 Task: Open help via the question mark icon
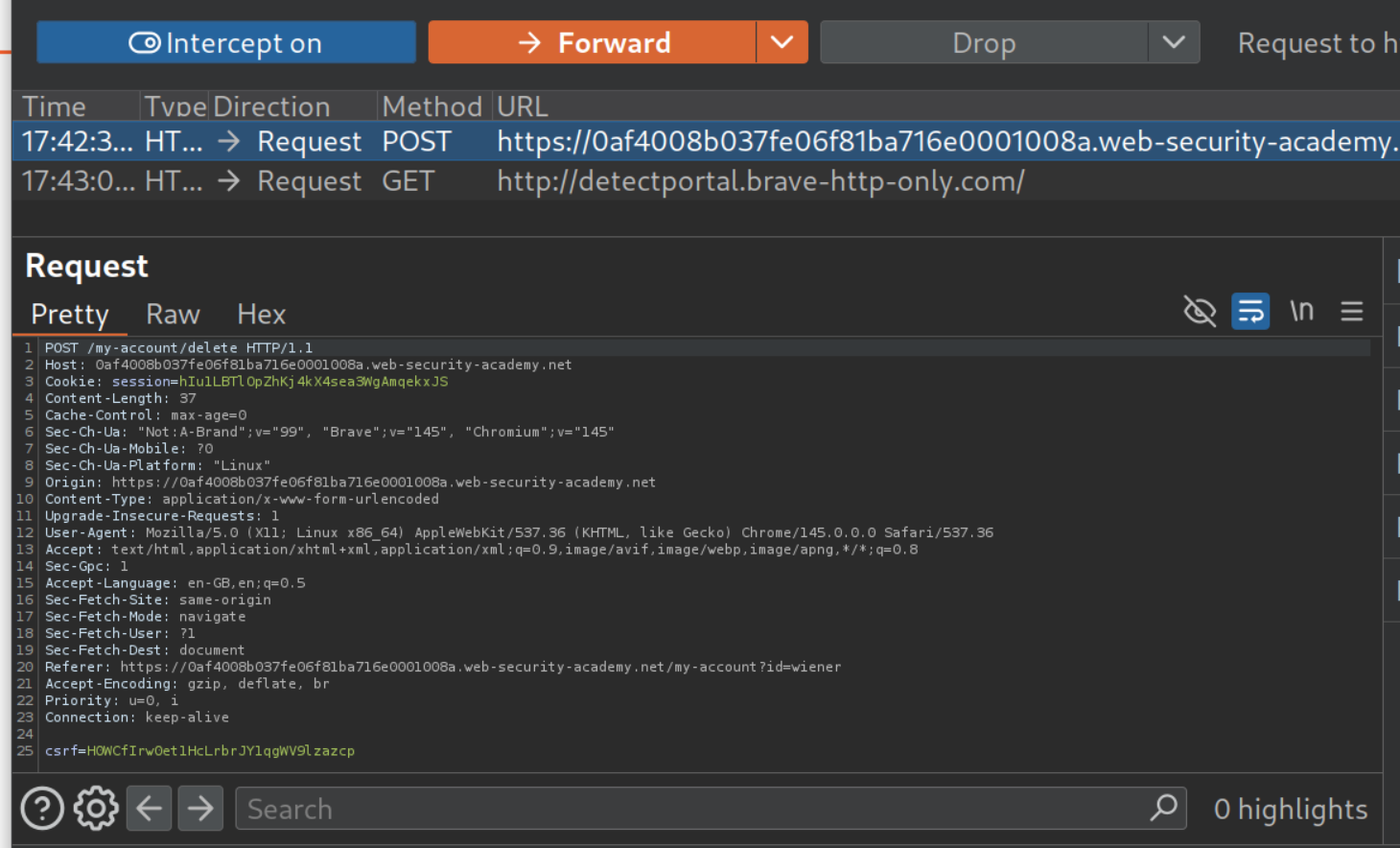point(42,809)
